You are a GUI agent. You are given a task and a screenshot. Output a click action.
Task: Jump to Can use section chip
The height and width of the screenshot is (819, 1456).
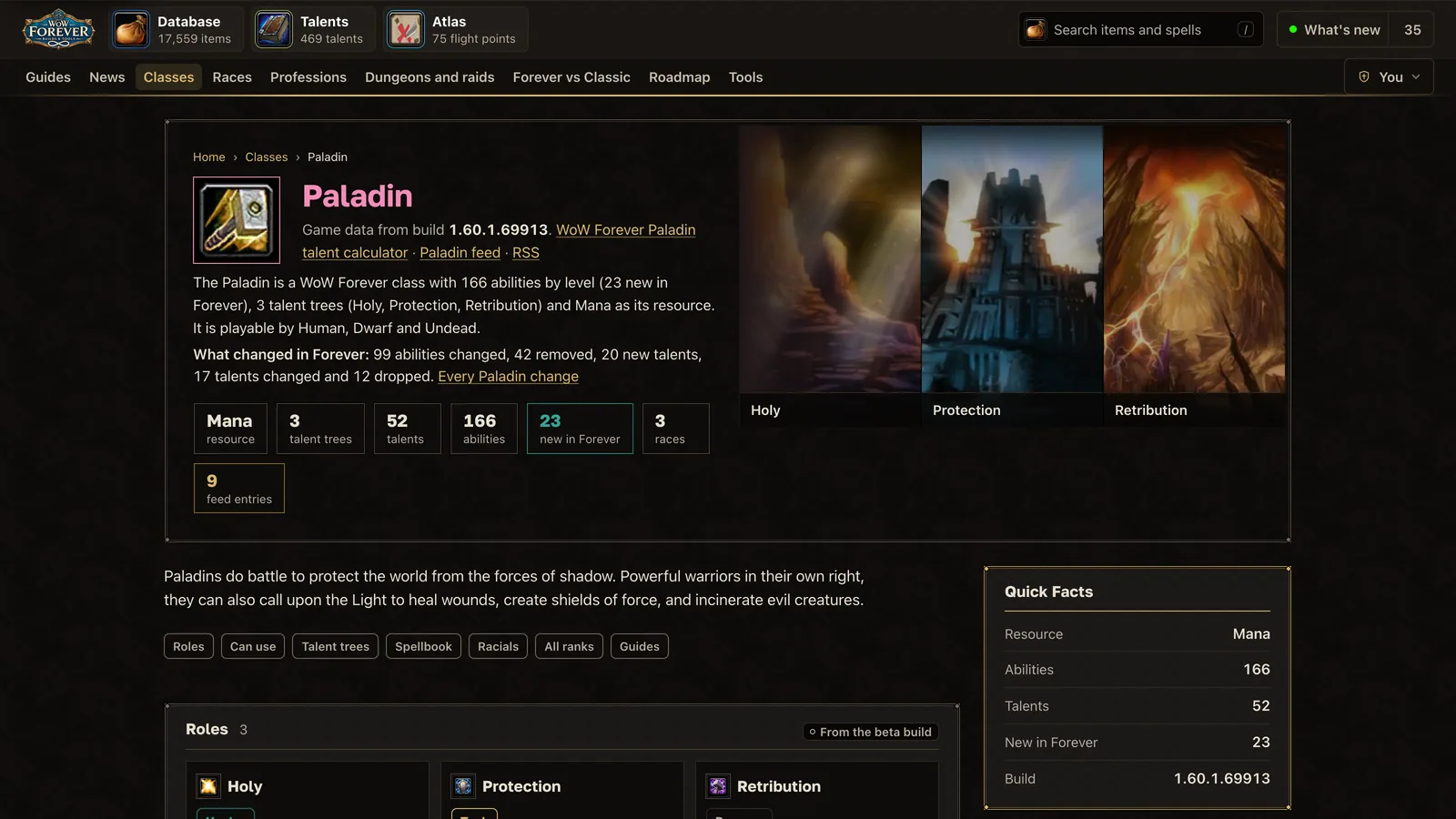pos(253,646)
